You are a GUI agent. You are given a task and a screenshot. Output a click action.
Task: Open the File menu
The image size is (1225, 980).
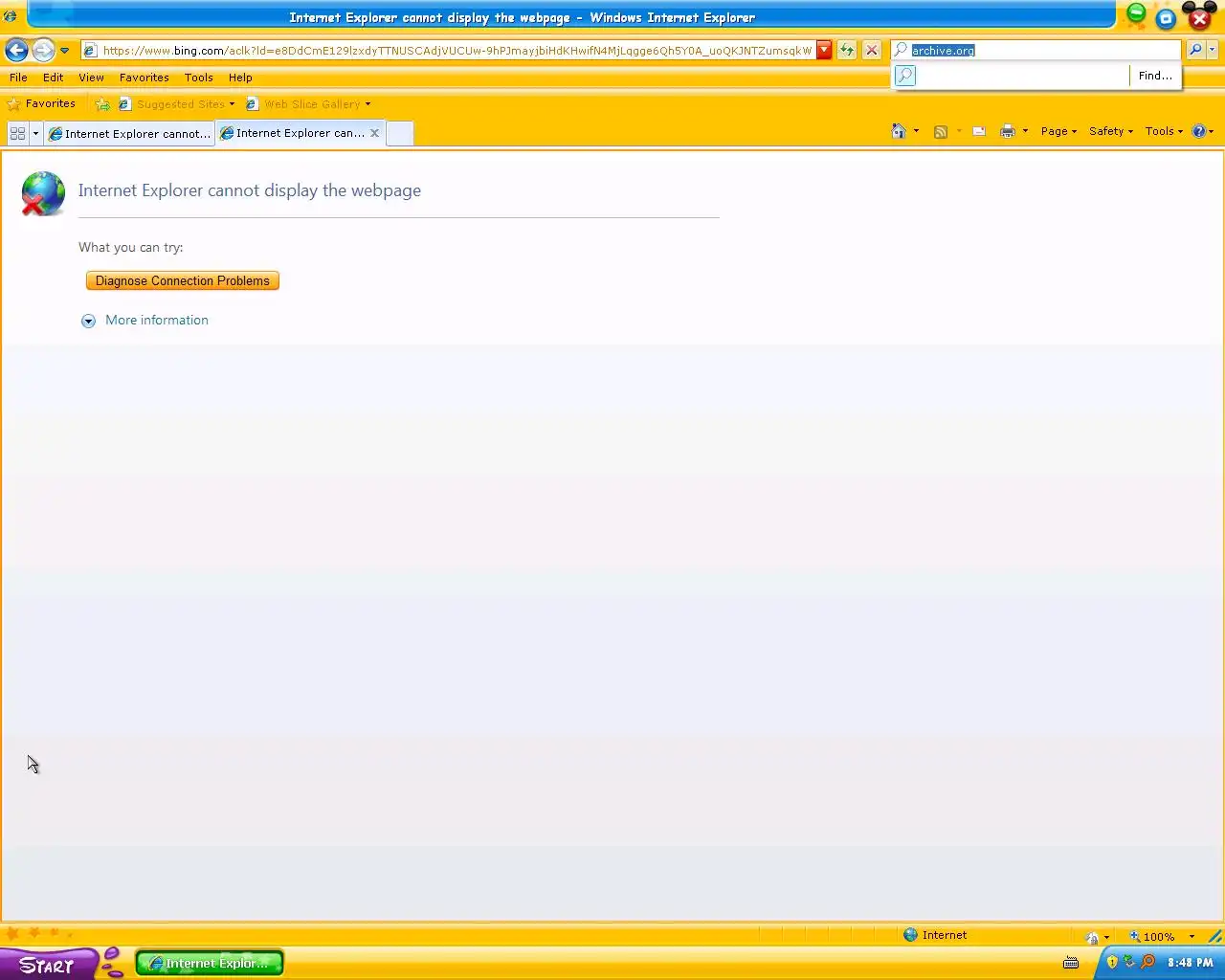click(x=18, y=78)
